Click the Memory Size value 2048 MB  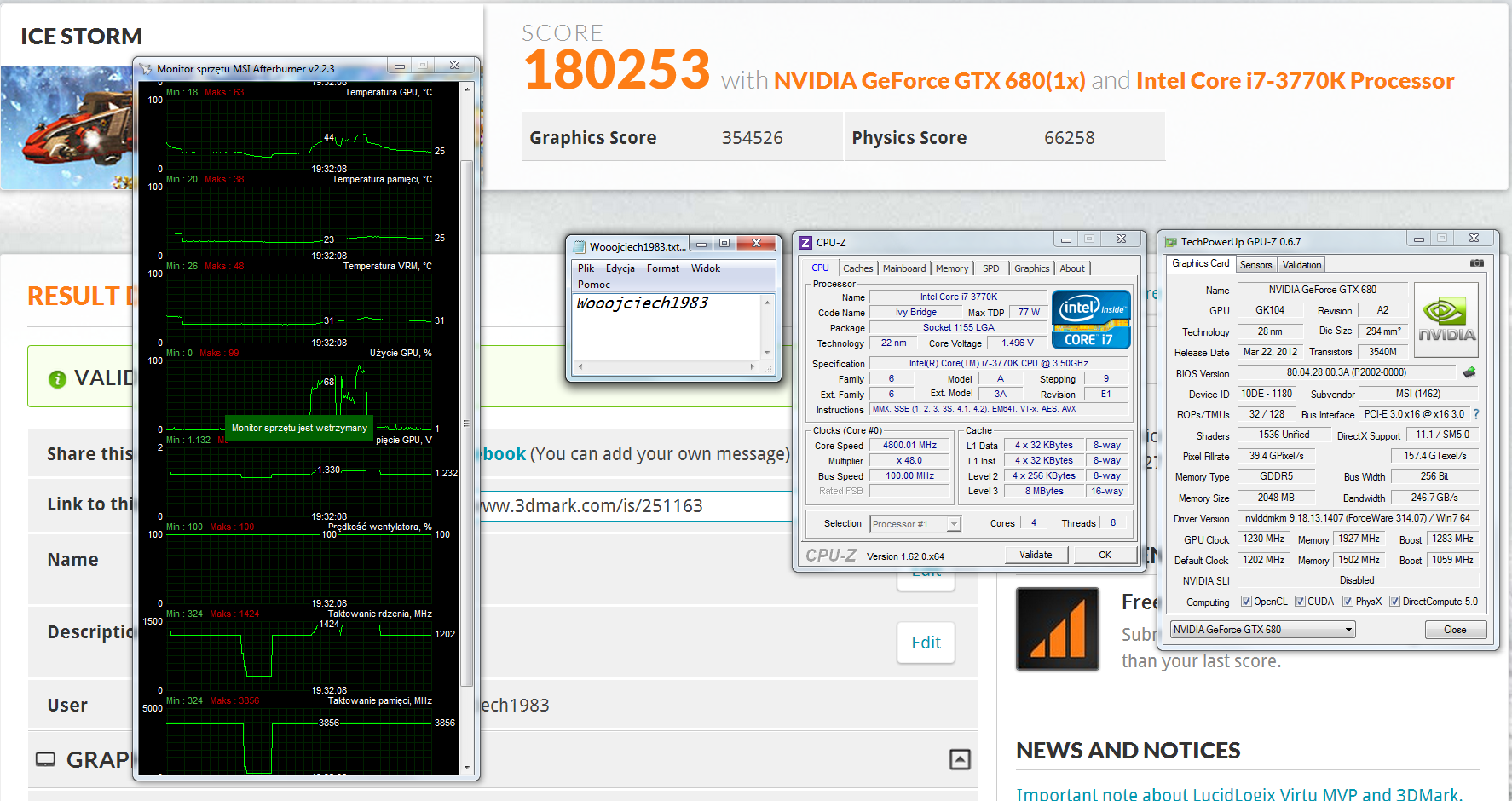coord(1275,498)
